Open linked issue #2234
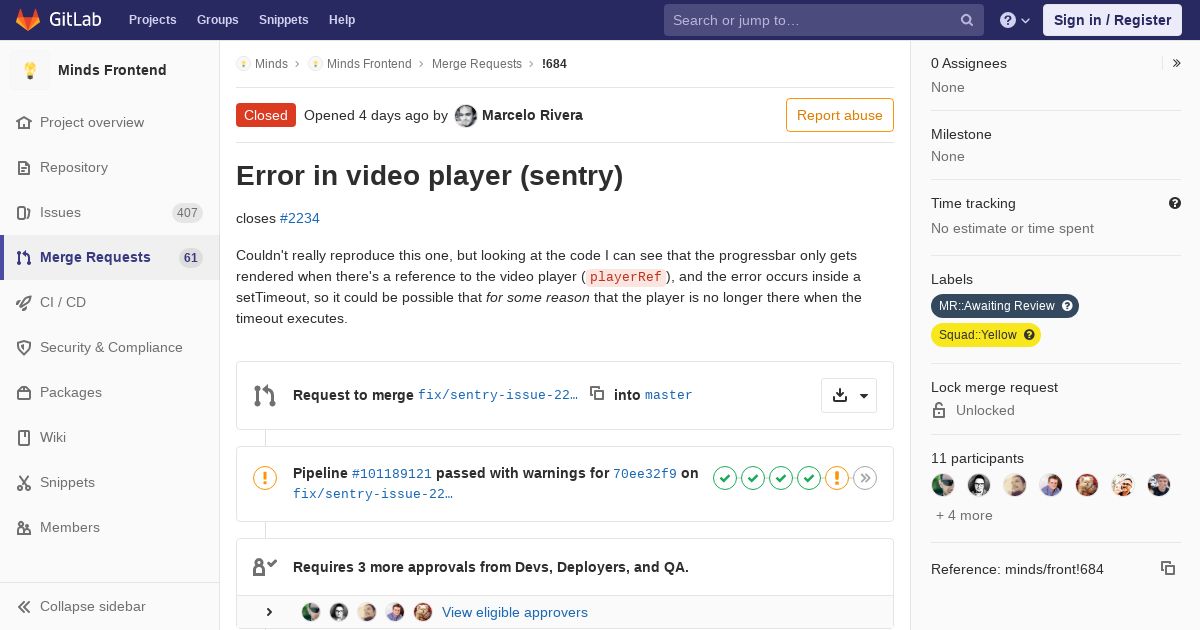The height and width of the screenshot is (630, 1200). click(x=300, y=218)
